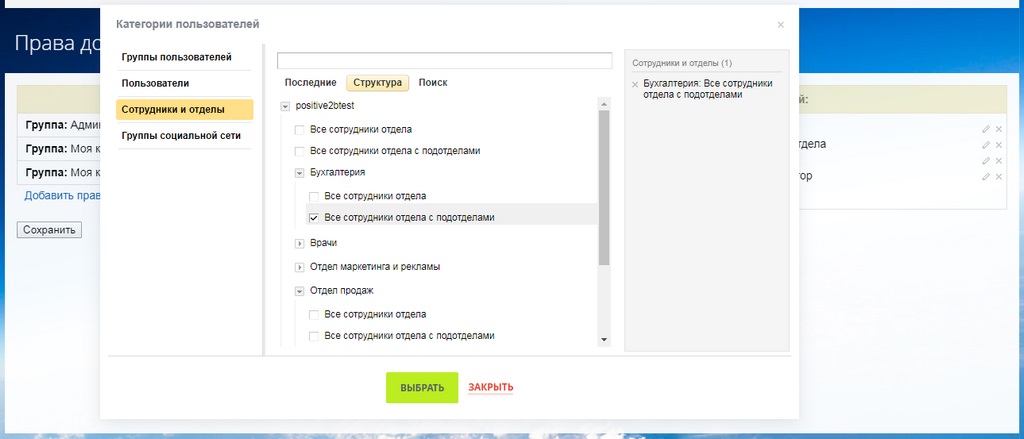Open the Пользователи category

184,84
